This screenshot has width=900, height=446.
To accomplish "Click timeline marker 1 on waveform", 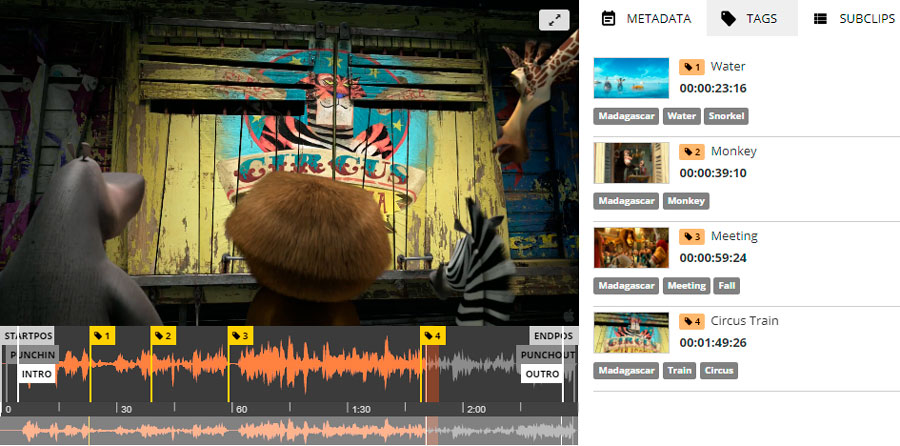I will [102, 336].
